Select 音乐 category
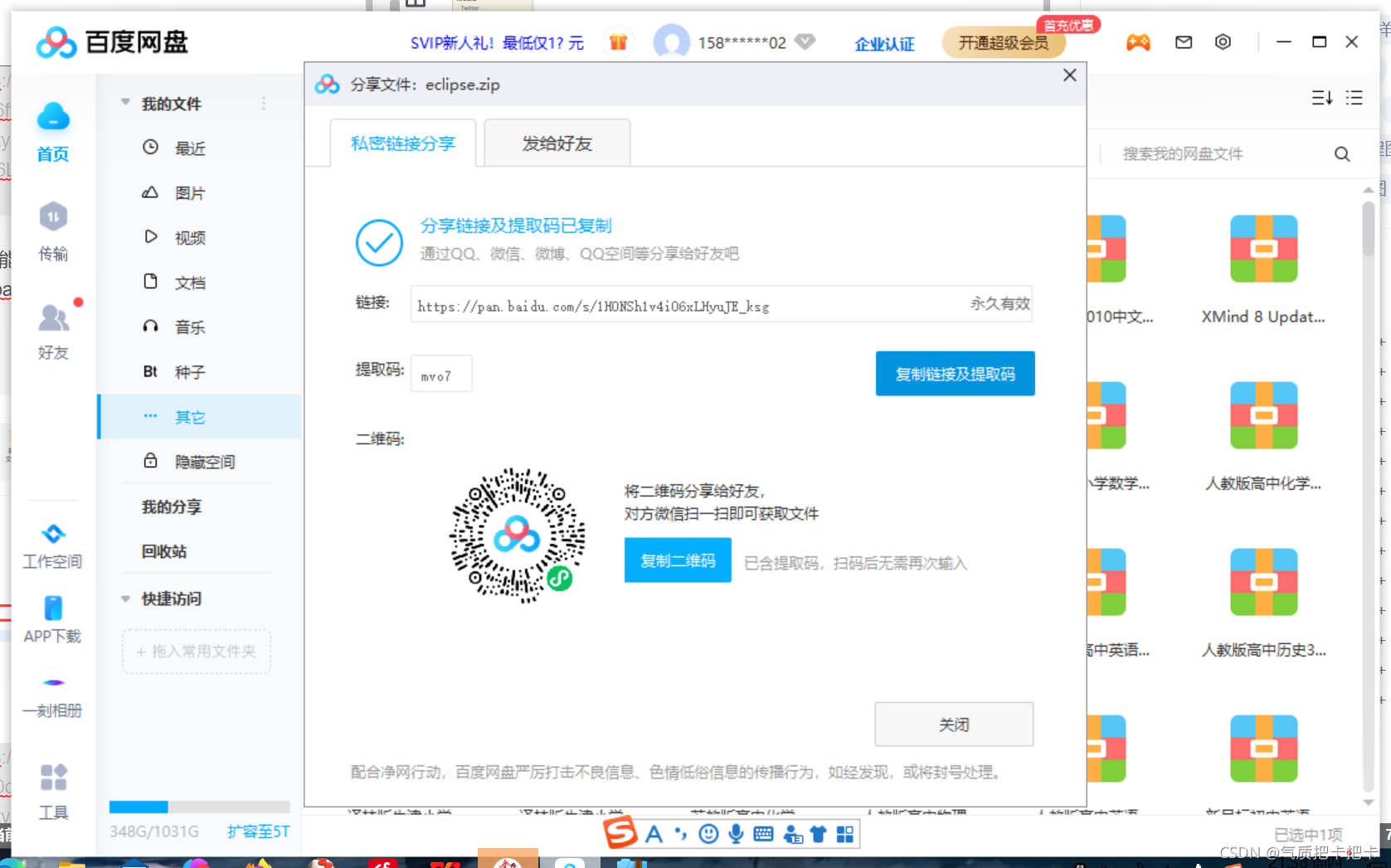This screenshot has width=1391, height=868. (x=199, y=327)
